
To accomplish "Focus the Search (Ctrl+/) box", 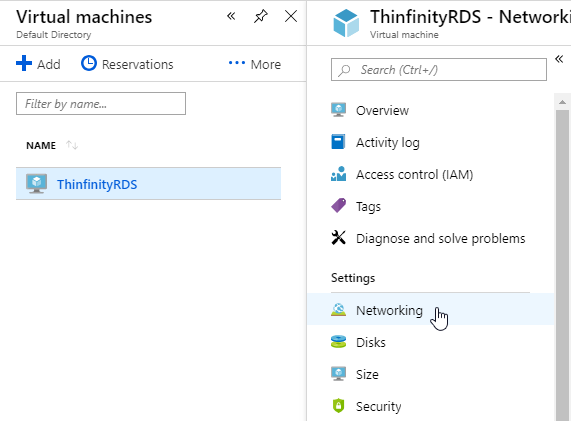I will tap(439, 70).
